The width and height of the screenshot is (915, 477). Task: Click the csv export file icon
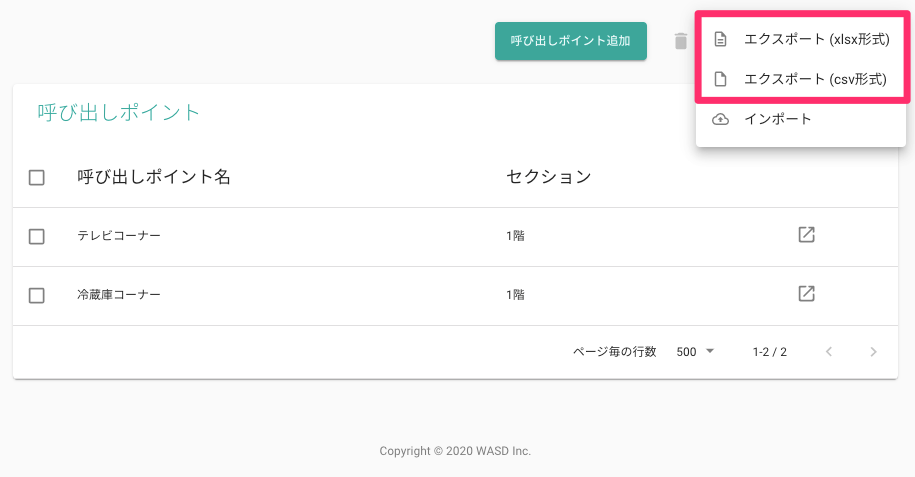tap(721, 79)
